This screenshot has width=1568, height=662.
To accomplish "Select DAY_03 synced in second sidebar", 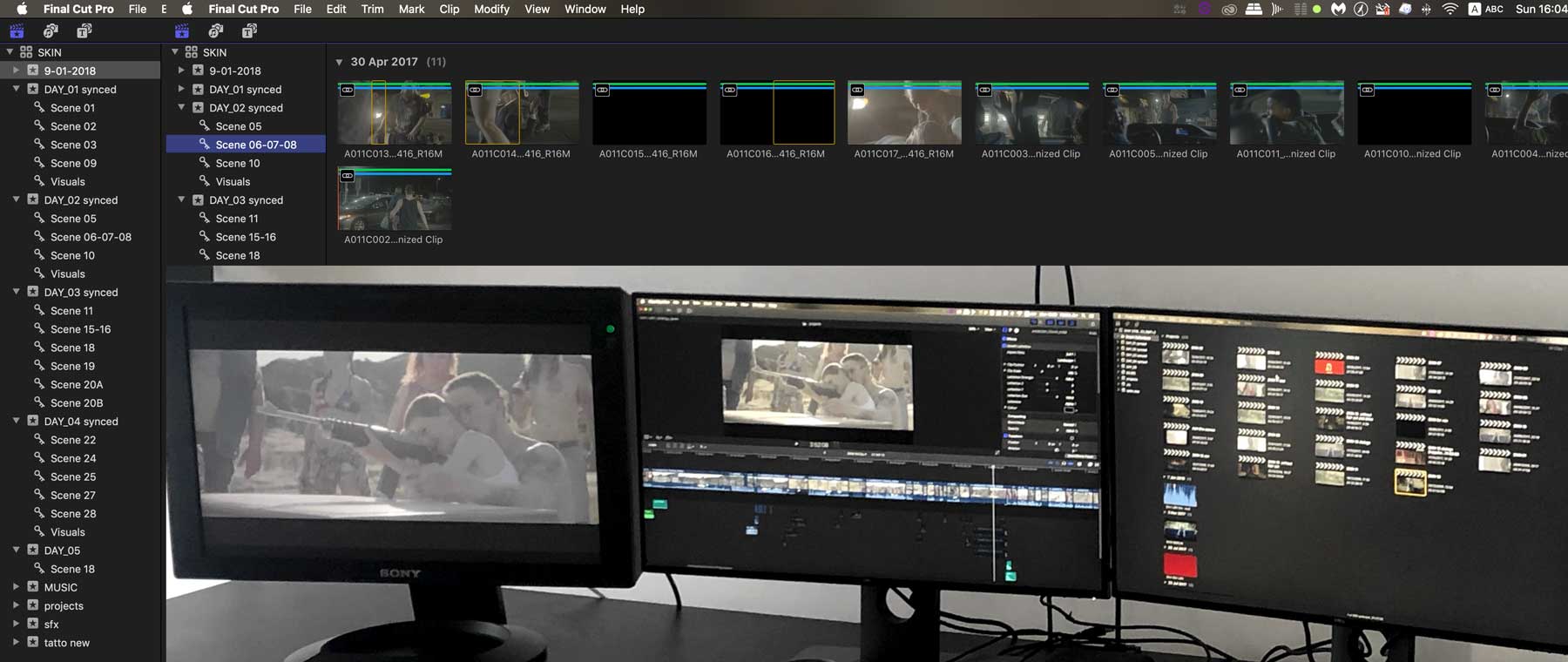I will click(246, 199).
